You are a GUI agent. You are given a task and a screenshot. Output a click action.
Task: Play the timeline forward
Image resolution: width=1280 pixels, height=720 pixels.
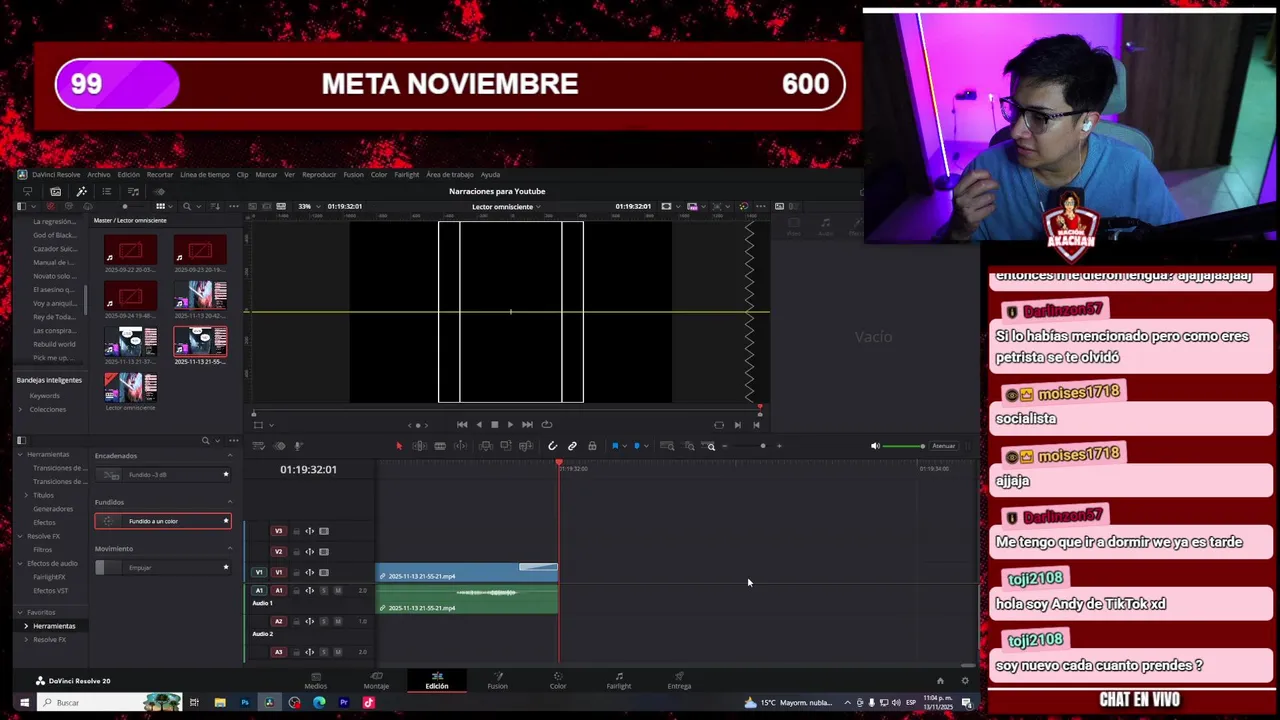(510, 425)
